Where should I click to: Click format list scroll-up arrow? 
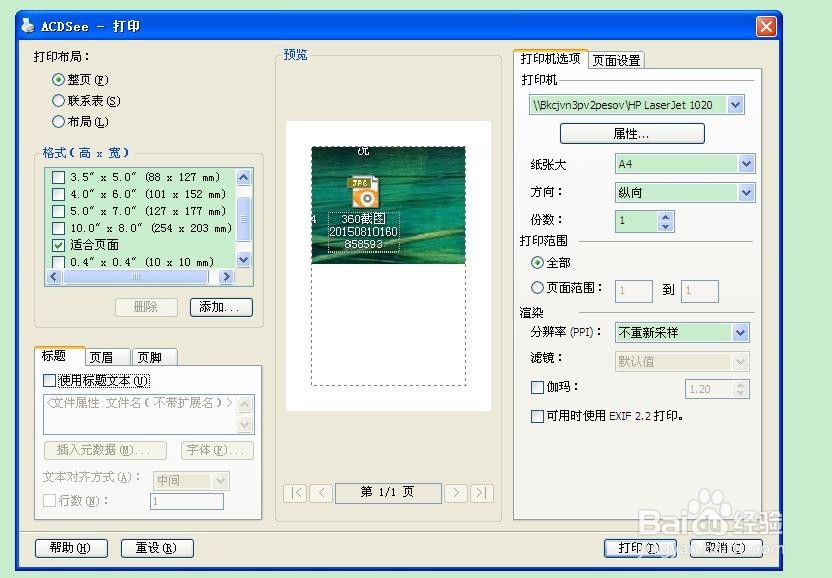[244, 177]
